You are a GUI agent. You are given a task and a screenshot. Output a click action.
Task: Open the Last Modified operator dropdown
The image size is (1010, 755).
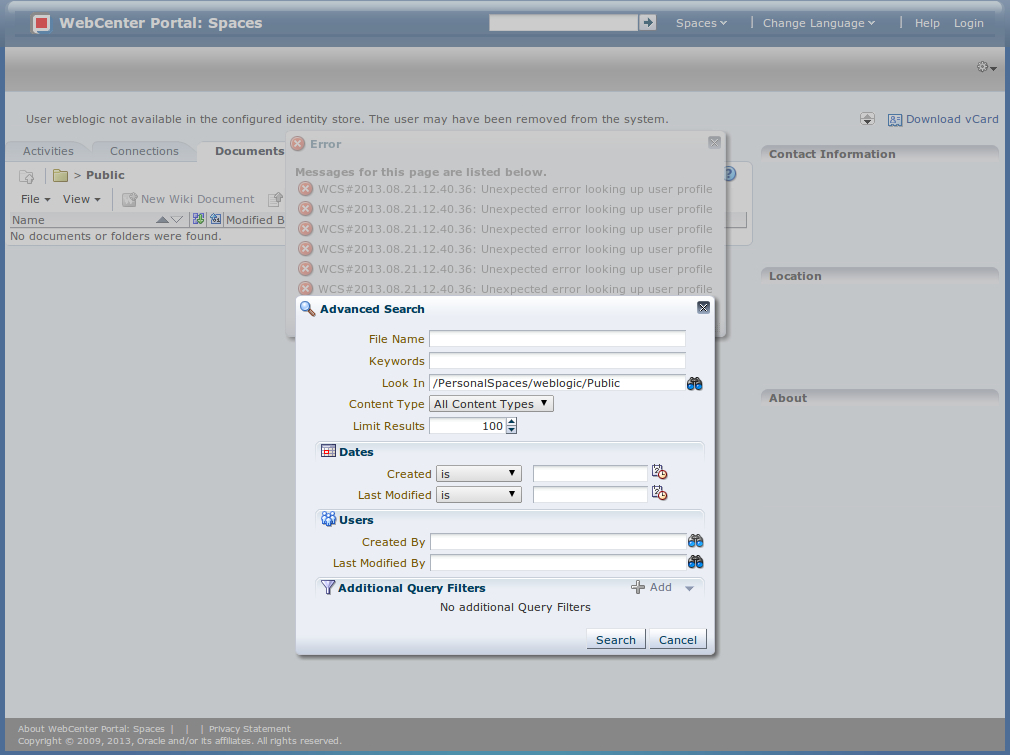point(479,495)
